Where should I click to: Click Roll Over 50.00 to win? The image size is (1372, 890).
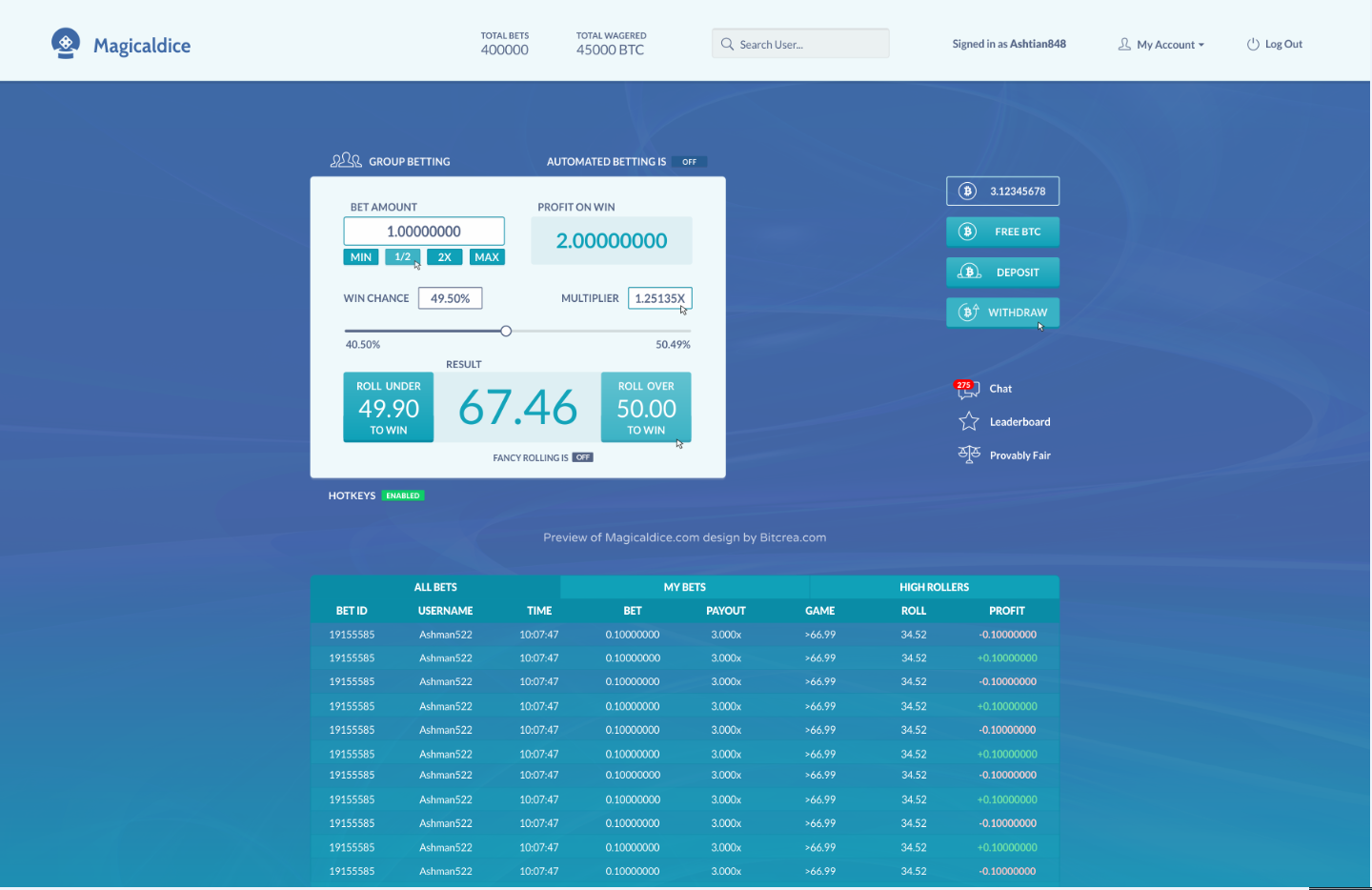pos(646,407)
